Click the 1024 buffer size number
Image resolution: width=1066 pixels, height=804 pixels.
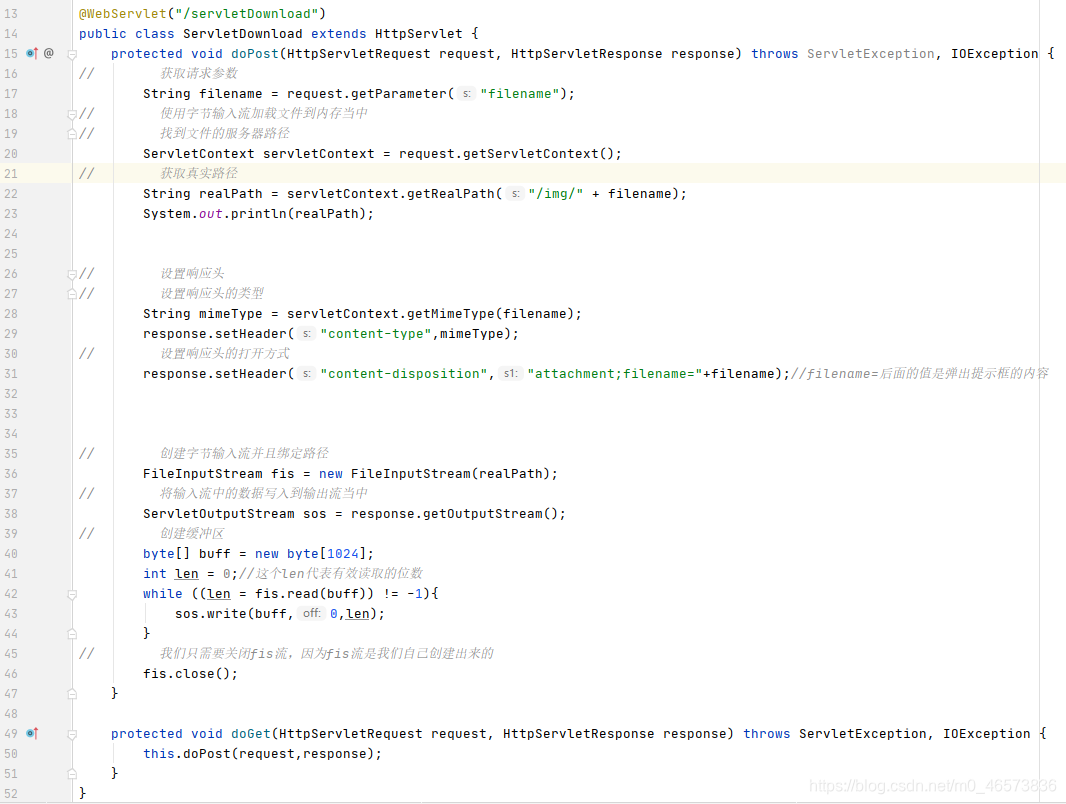(x=343, y=554)
